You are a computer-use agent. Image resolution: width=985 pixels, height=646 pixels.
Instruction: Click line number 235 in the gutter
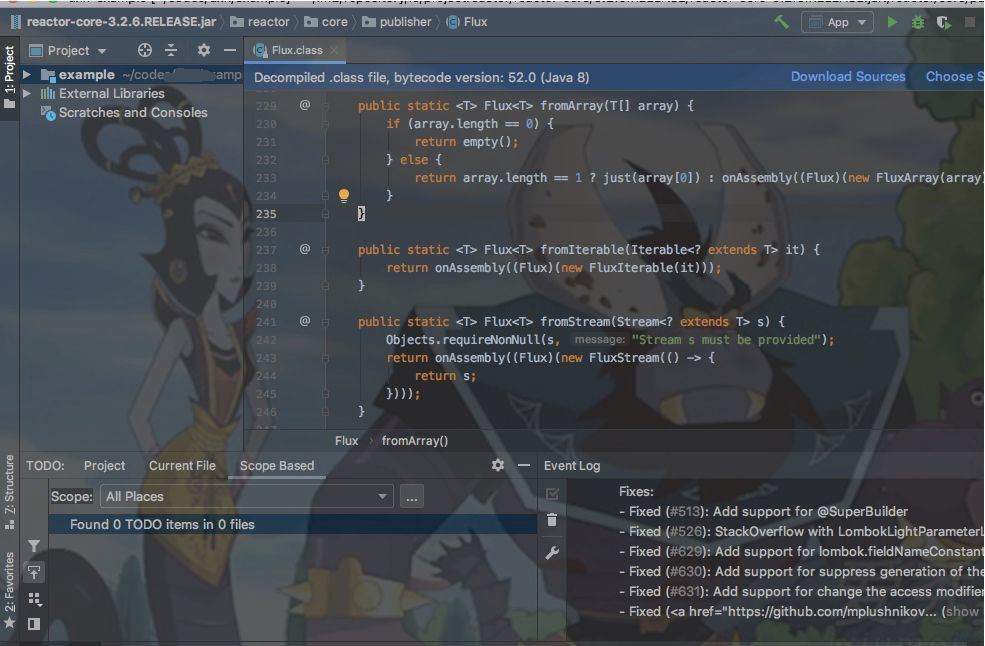[x=266, y=214]
